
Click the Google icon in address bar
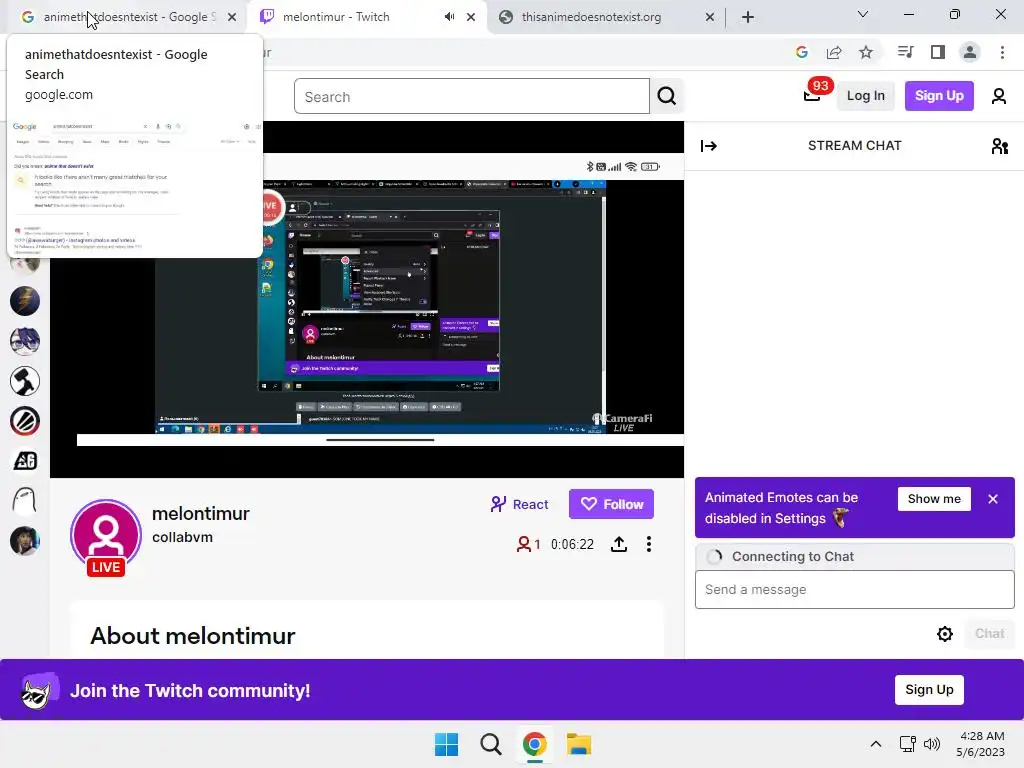coord(802,52)
